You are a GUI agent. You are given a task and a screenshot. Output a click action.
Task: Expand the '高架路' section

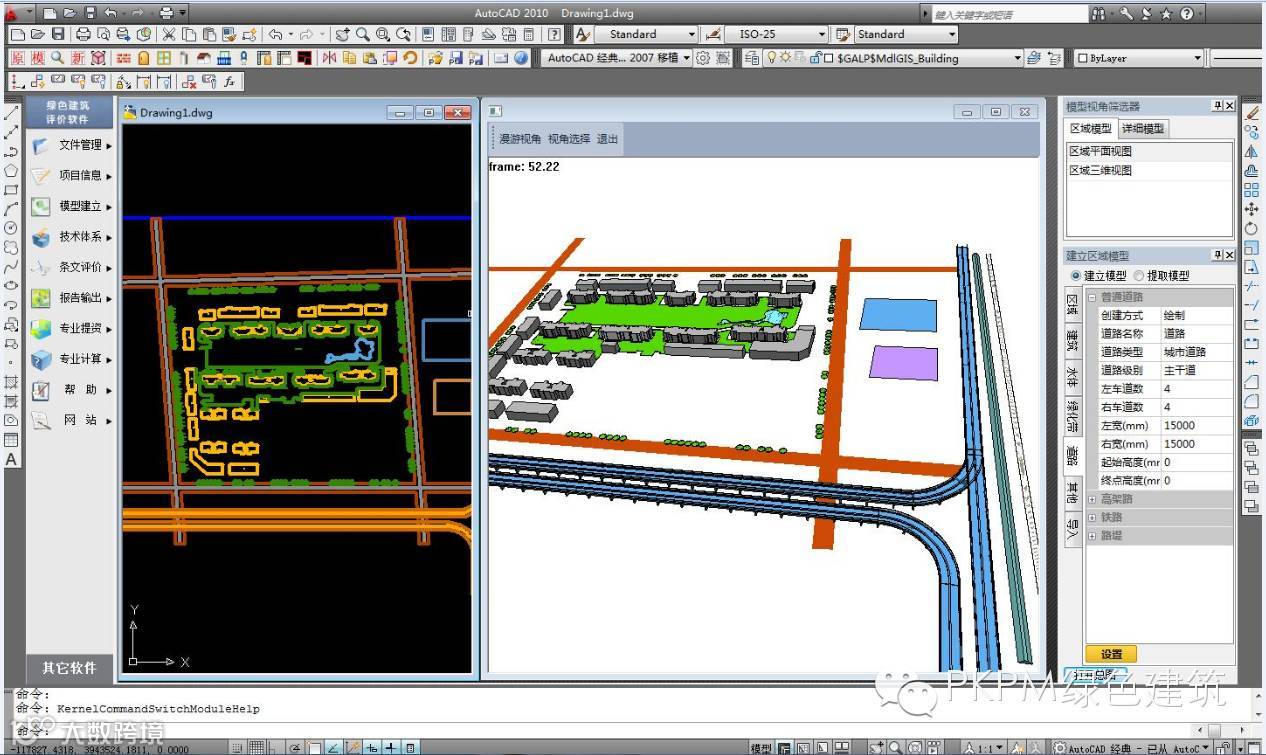coord(1092,499)
